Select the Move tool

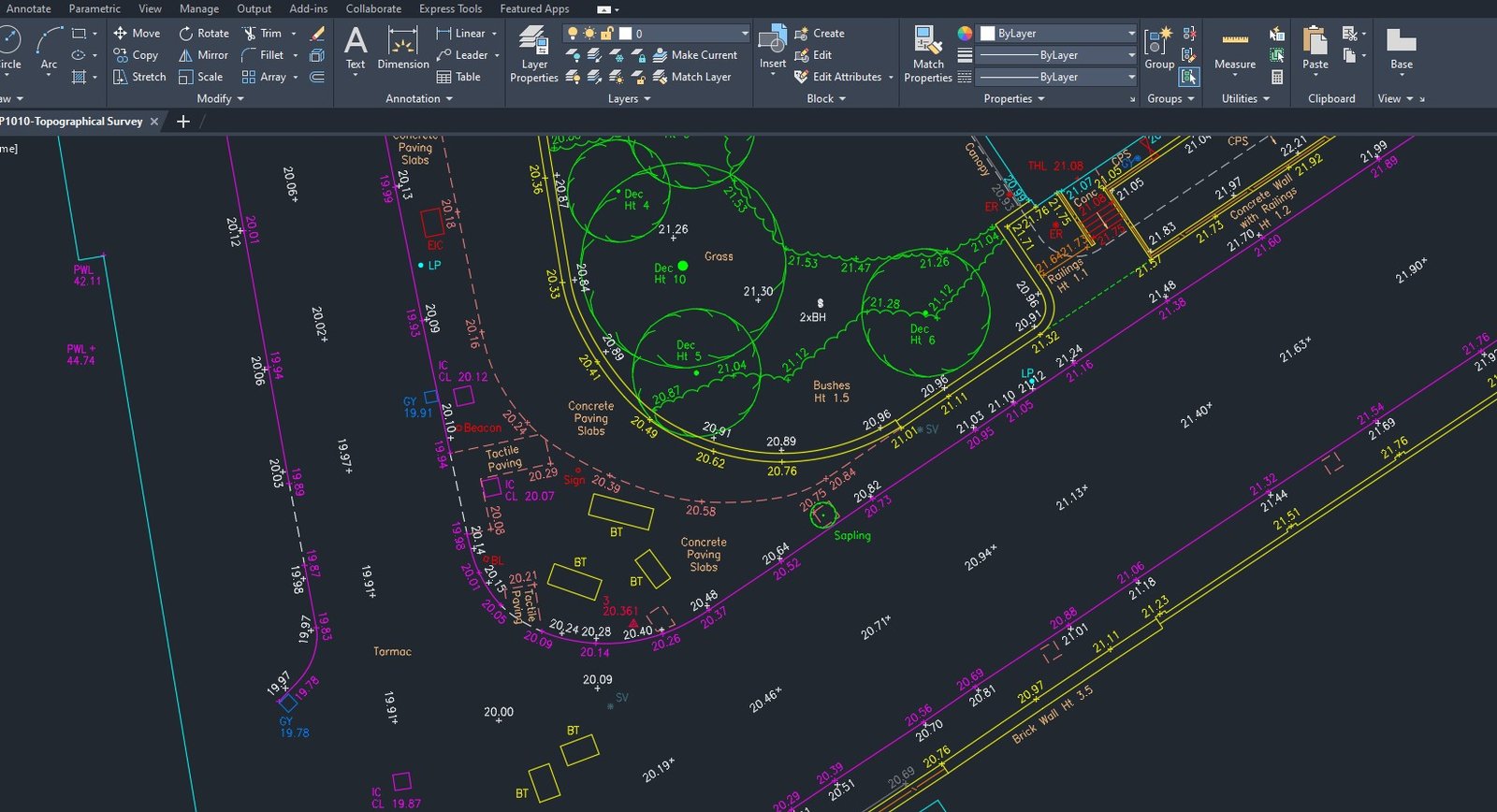(137, 33)
